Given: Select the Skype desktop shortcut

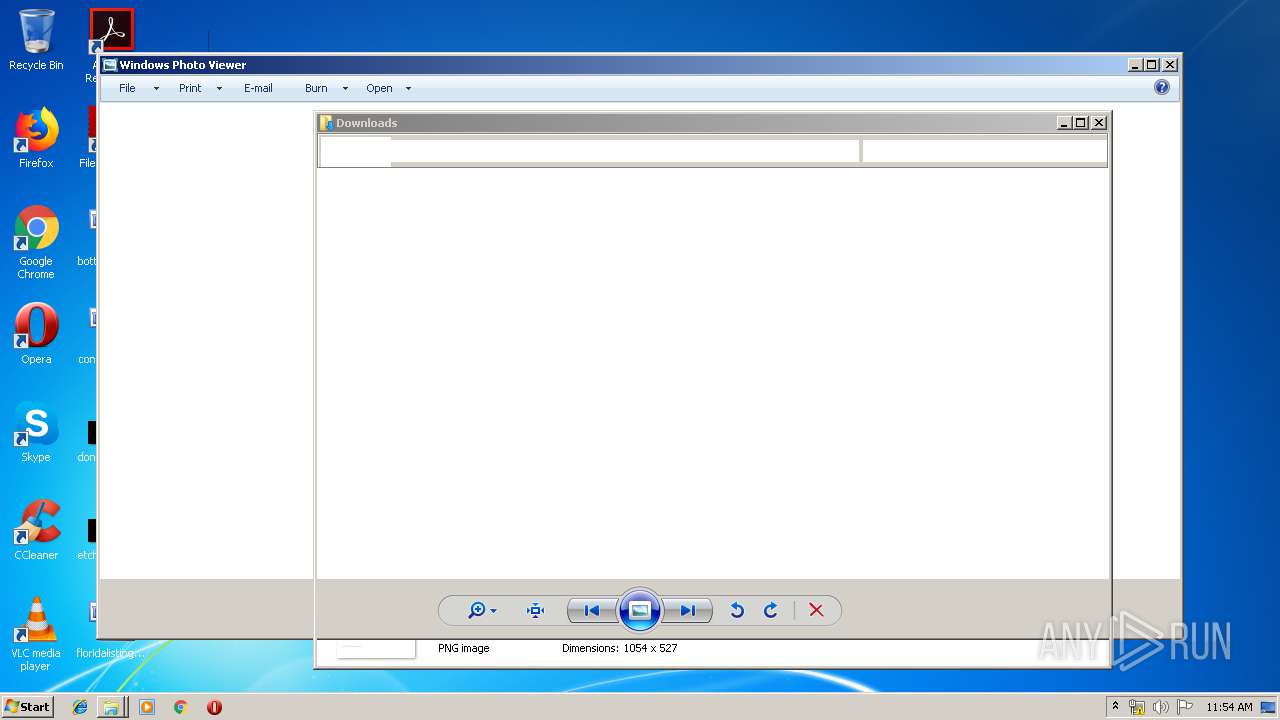Looking at the screenshot, I should click(x=36, y=432).
